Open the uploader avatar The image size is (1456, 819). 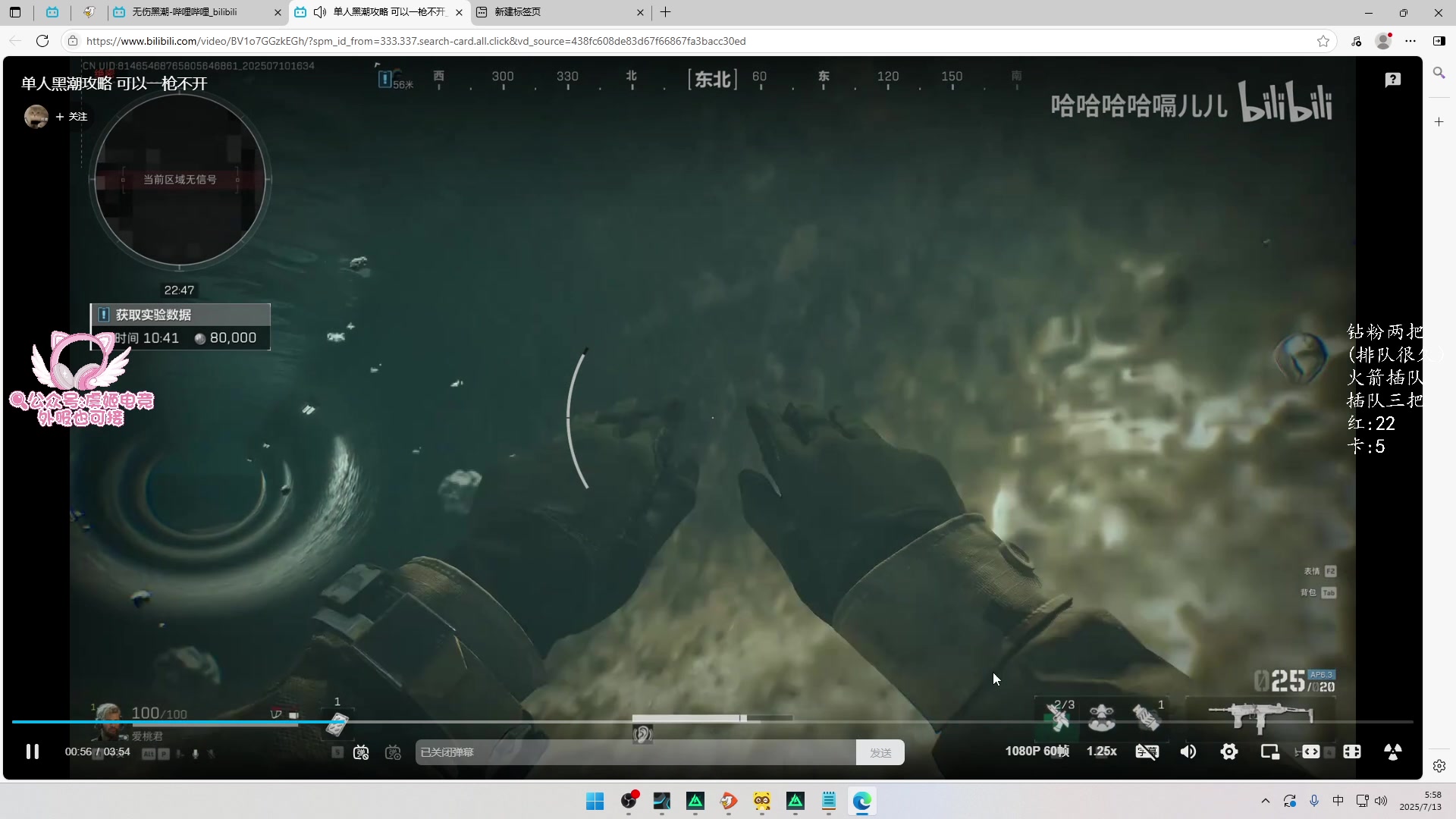[x=36, y=116]
